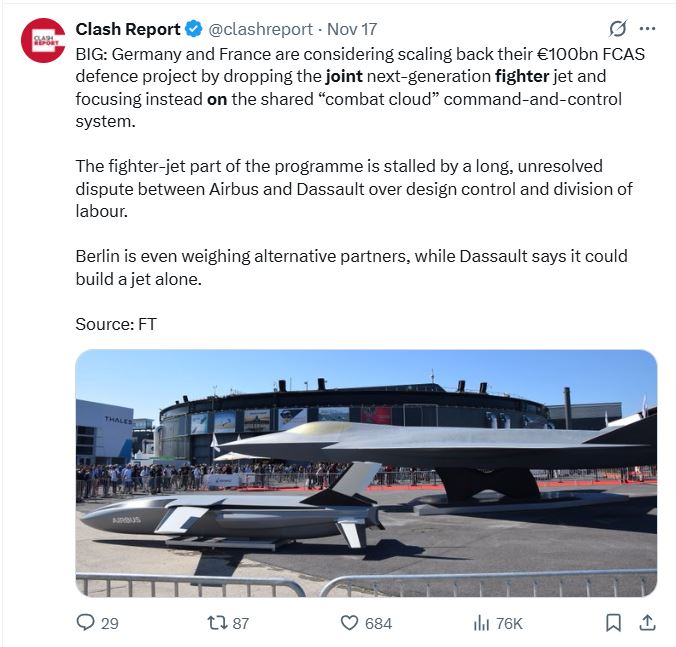The height and width of the screenshot is (647, 676).
Task: Click the repost arrows icon
Action: 215,622
